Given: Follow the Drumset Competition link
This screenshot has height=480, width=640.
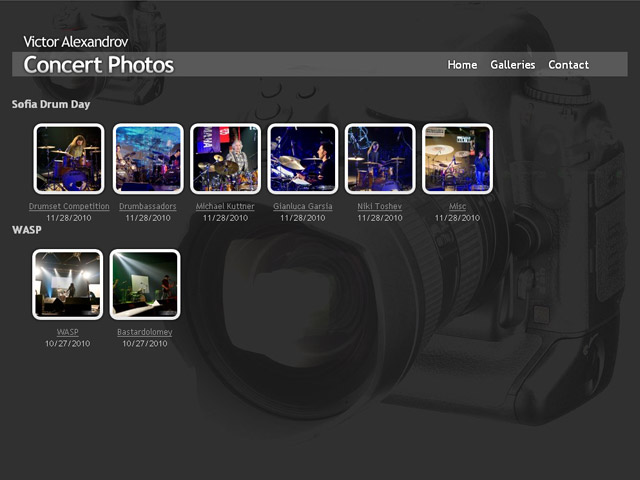Looking at the screenshot, I should (x=69, y=206).
